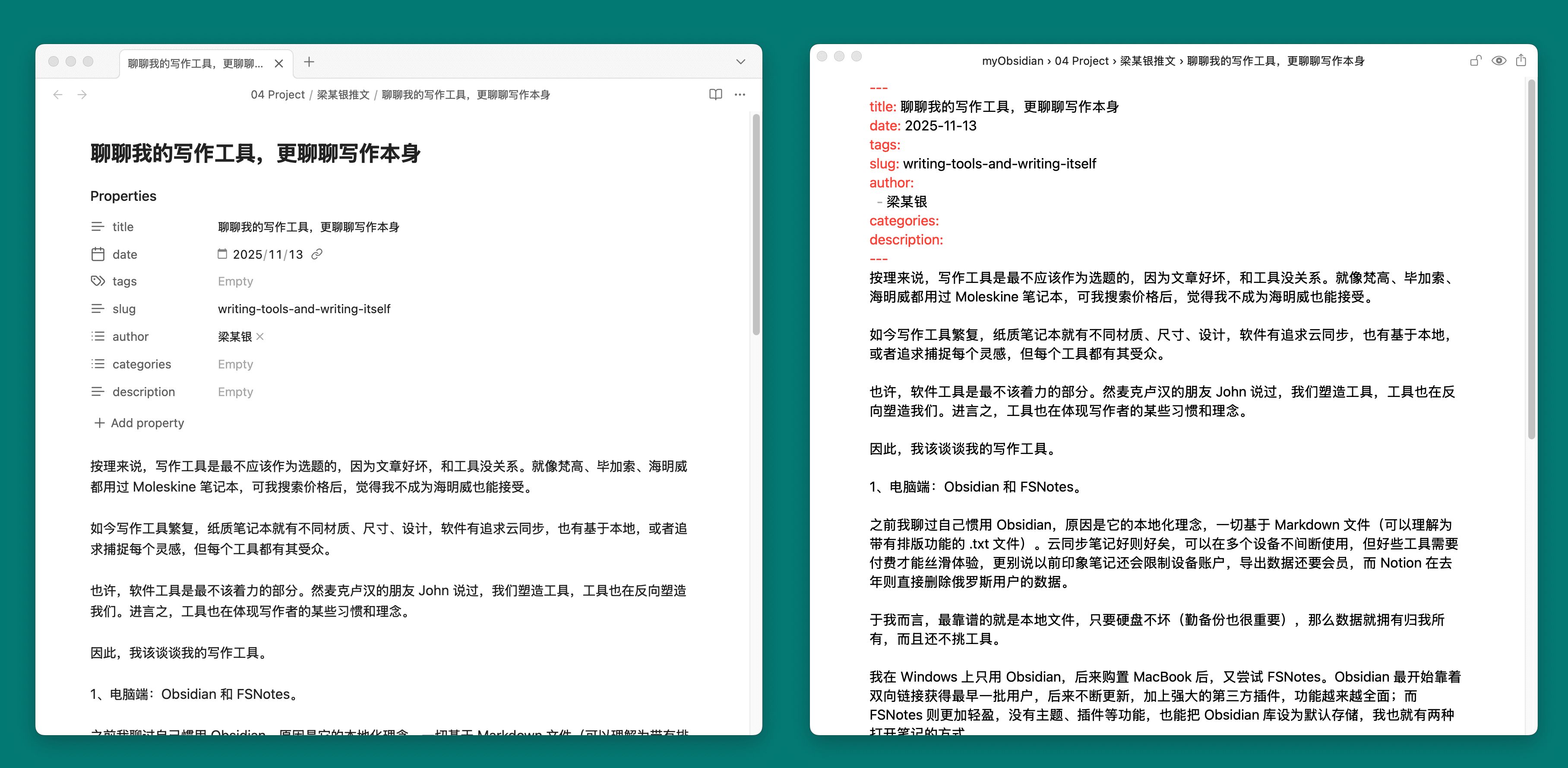Image resolution: width=1568 pixels, height=768 pixels.
Task: Click 'date: 2025-11-13' line in FSNotes
Action: pos(923,125)
